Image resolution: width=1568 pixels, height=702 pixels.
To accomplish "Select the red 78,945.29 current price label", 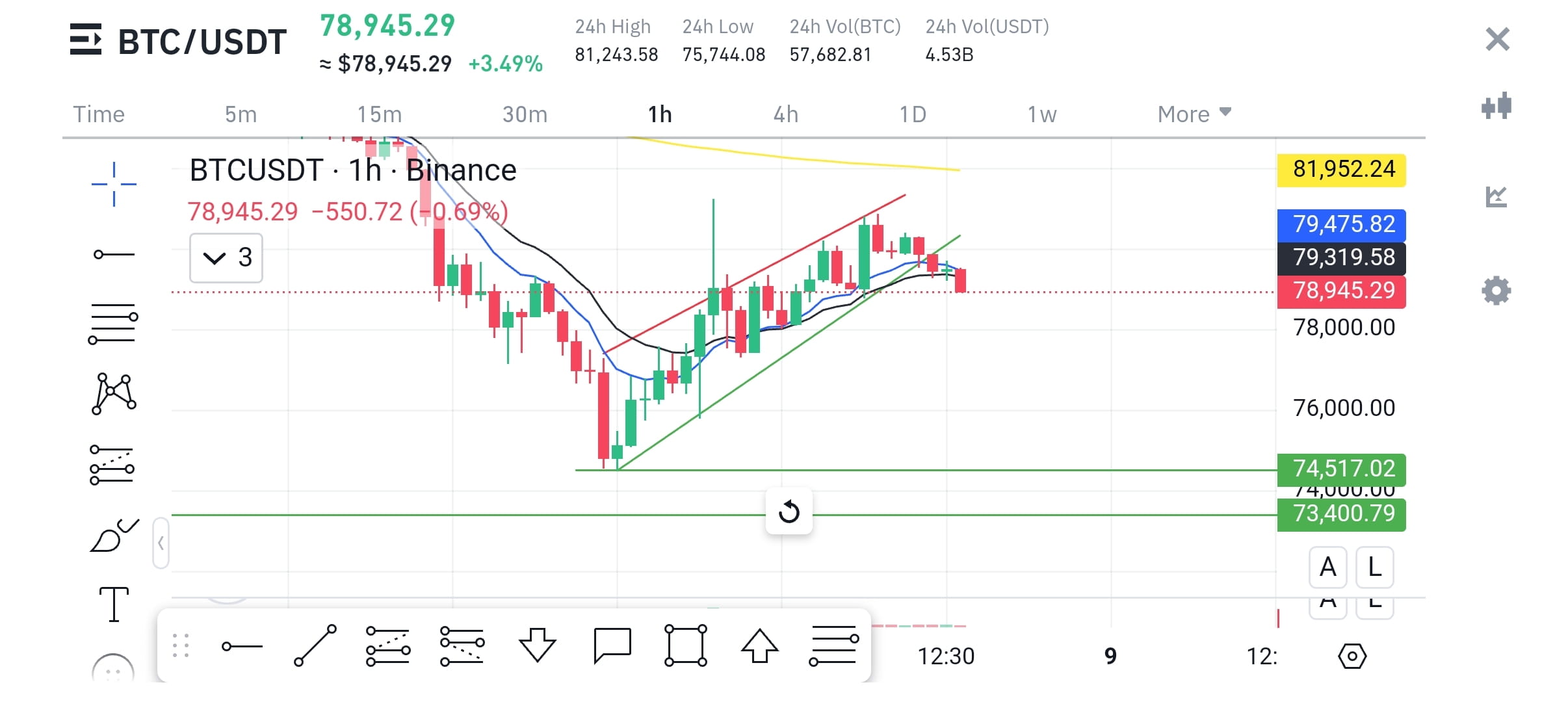I will tap(1342, 291).
